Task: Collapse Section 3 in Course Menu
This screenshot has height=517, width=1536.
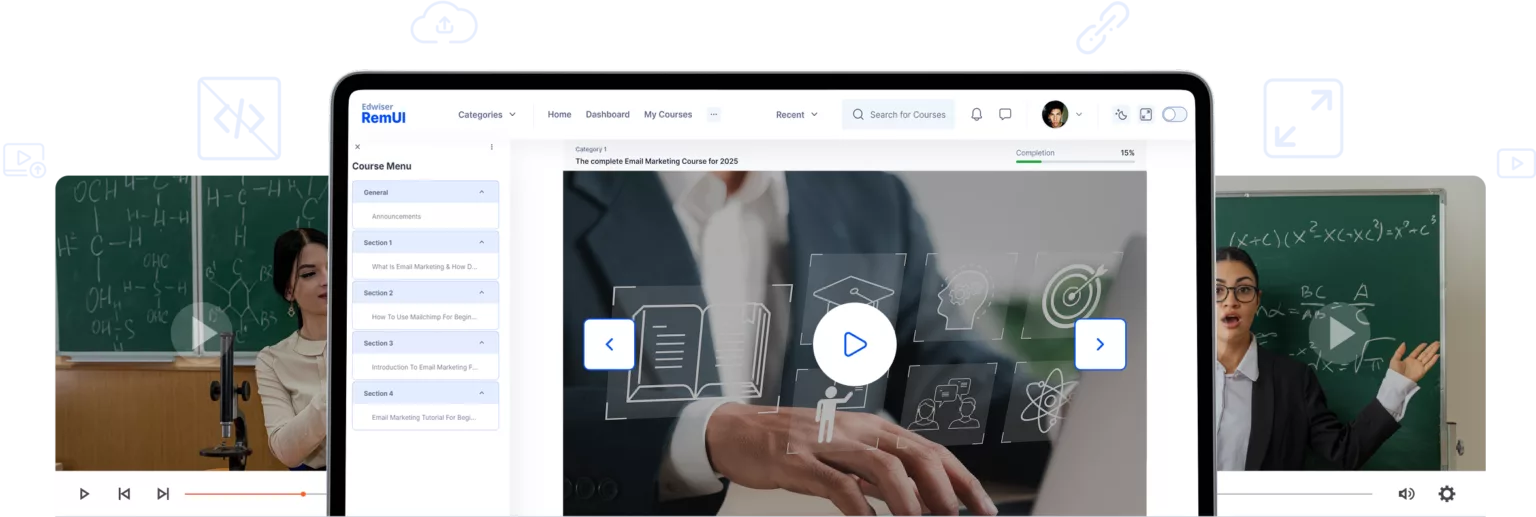Action: pos(481,343)
